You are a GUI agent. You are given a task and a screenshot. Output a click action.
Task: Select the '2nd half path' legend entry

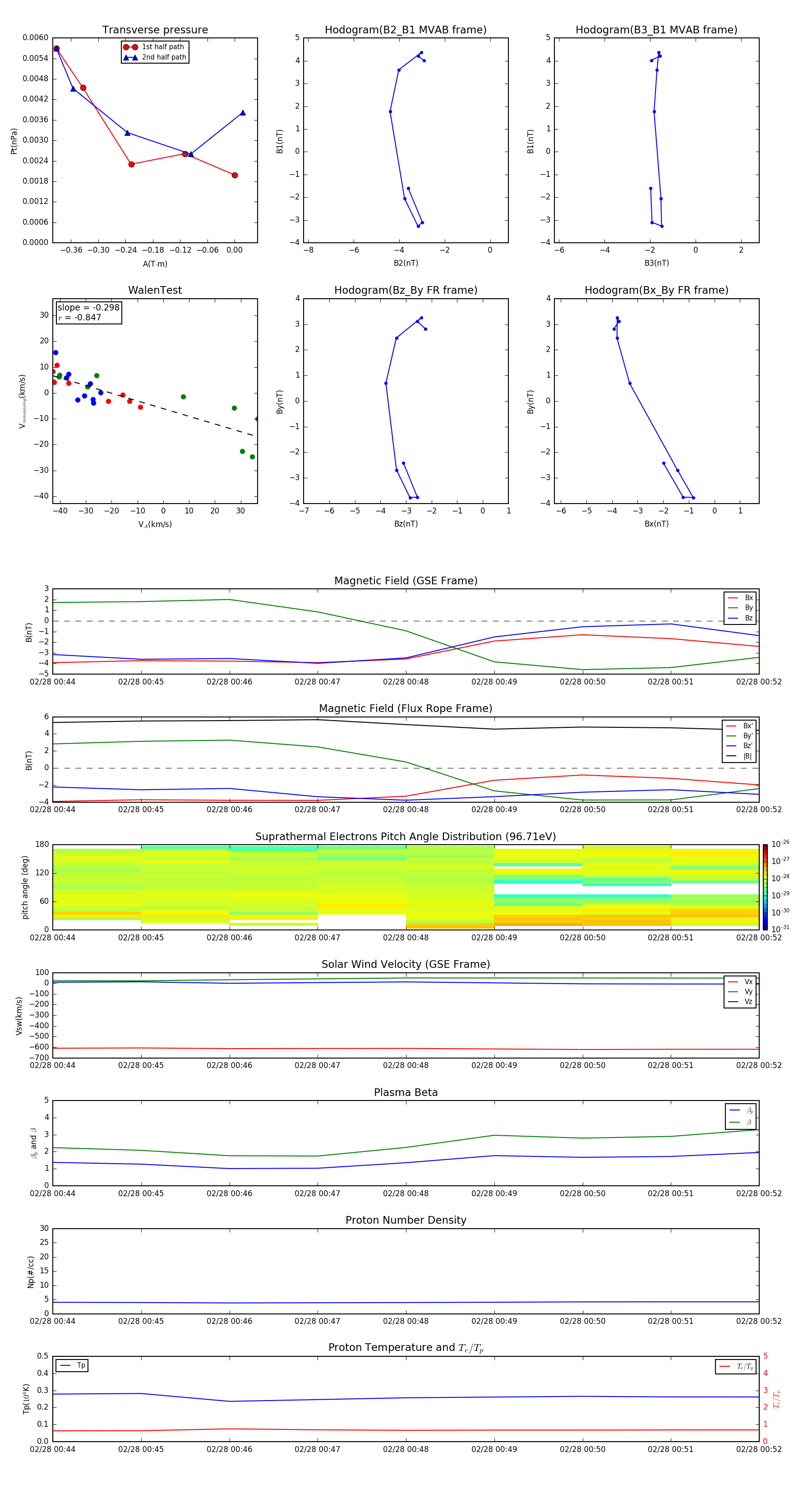155,57
